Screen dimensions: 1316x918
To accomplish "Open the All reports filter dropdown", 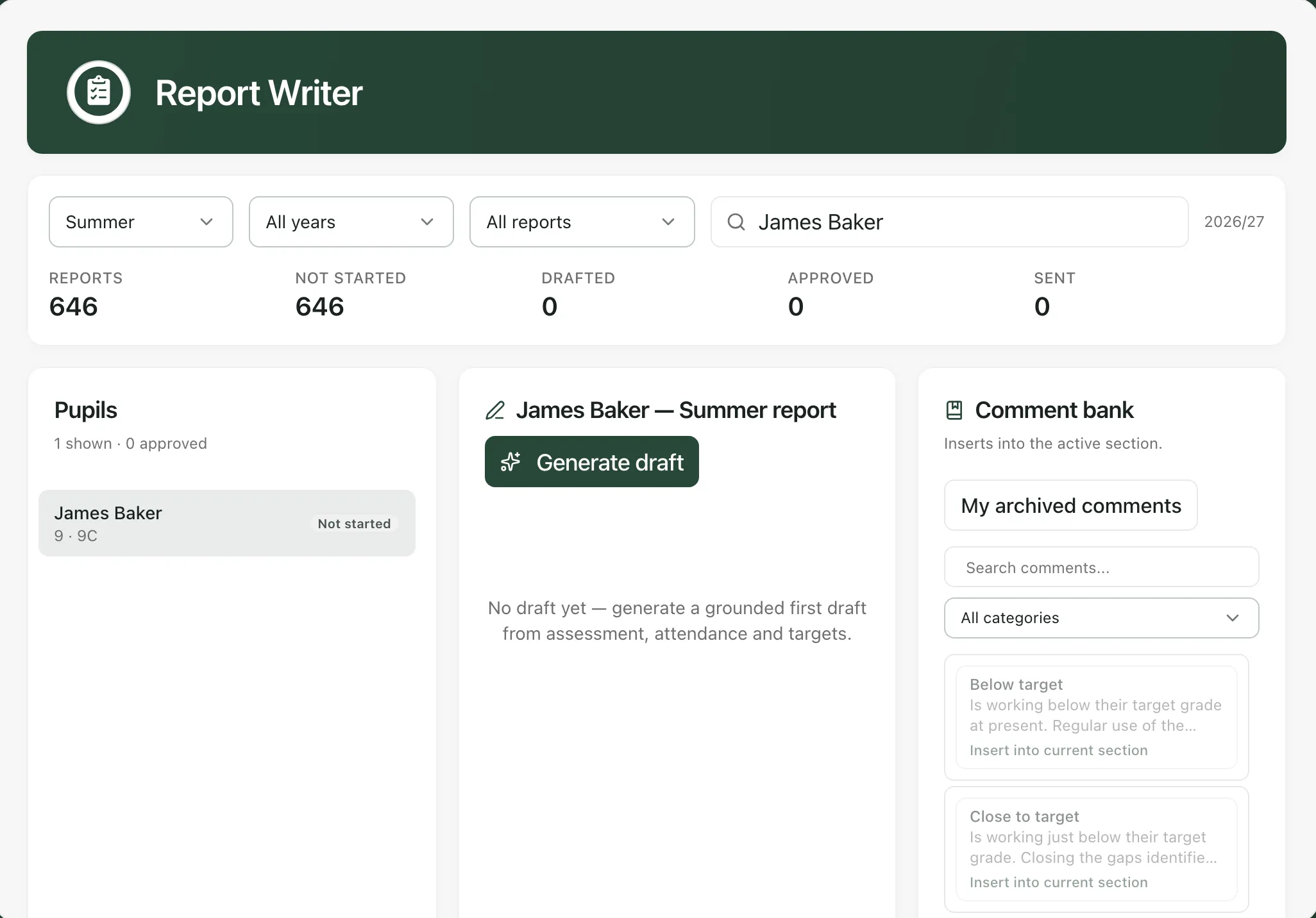I will 582,222.
